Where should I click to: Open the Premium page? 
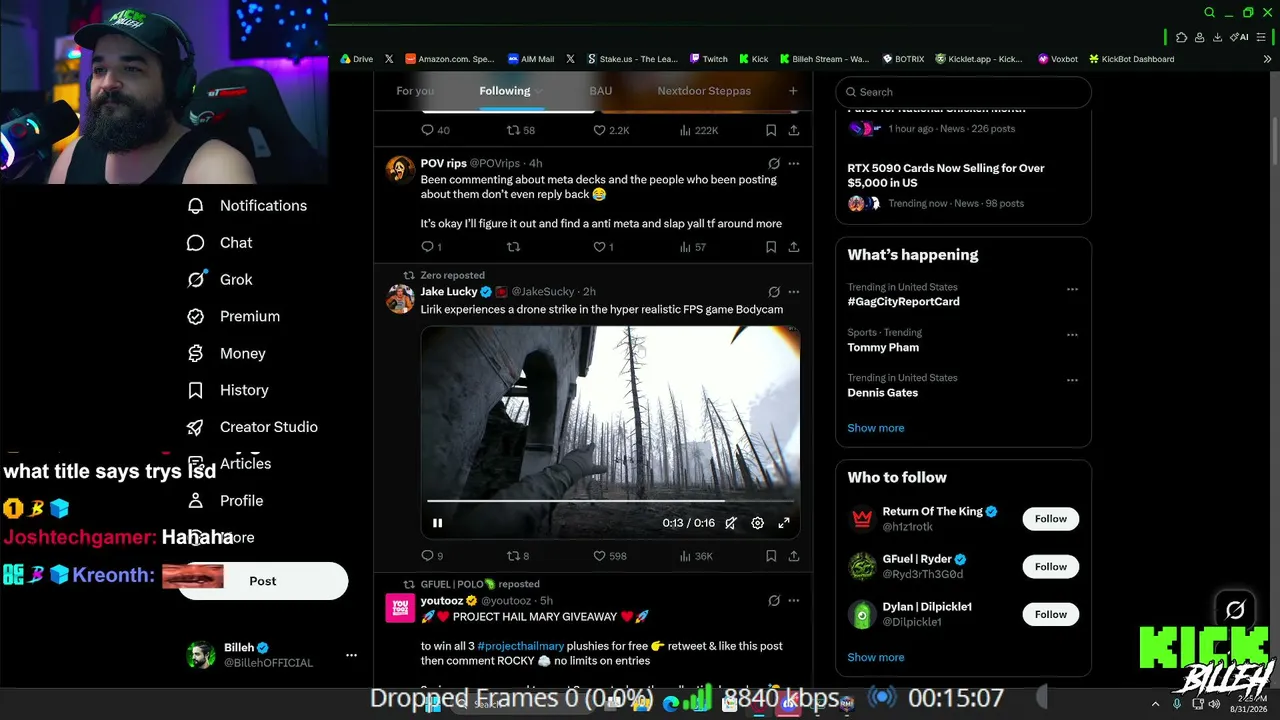pyautogui.click(x=234, y=317)
